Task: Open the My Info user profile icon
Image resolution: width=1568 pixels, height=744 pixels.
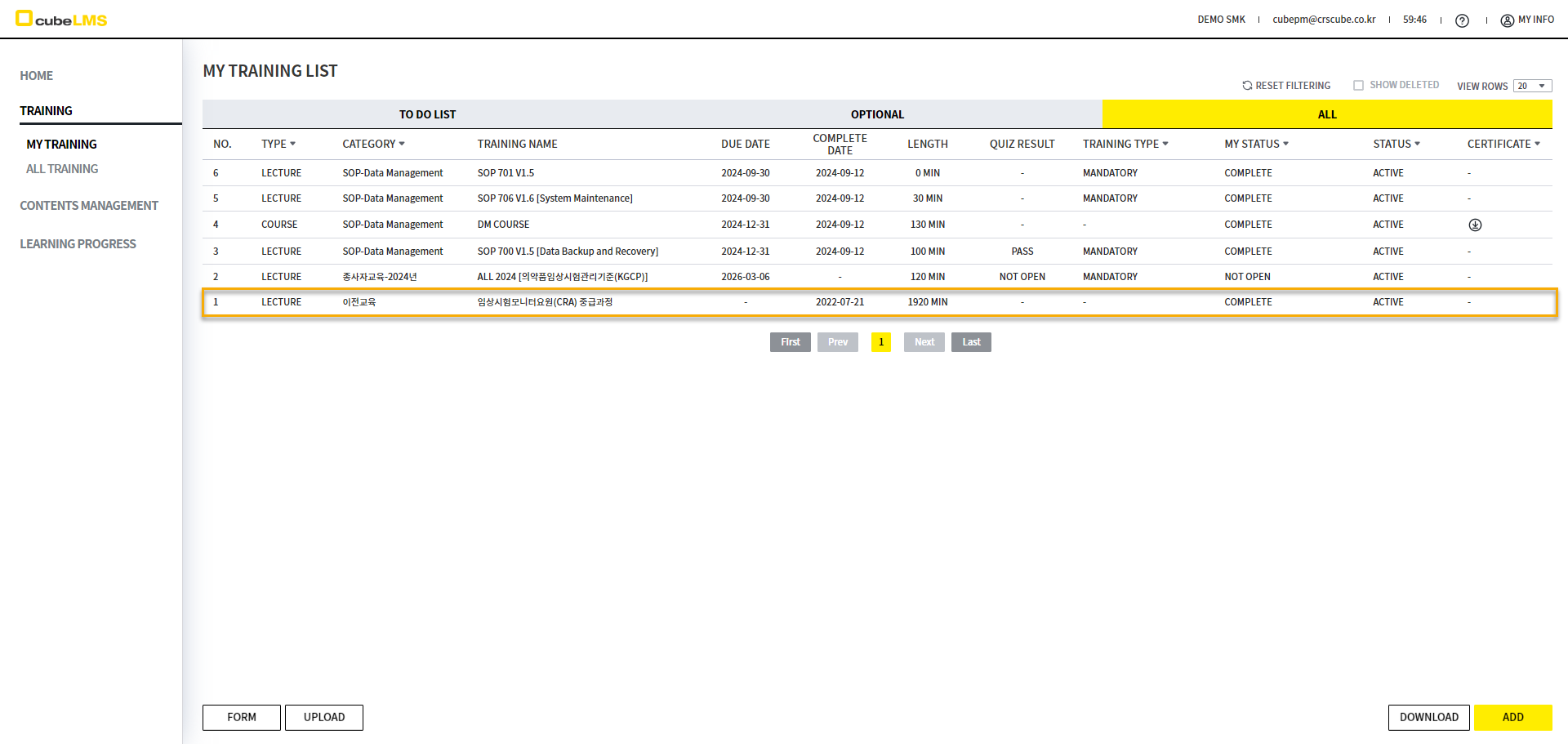Action: (1507, 20)
